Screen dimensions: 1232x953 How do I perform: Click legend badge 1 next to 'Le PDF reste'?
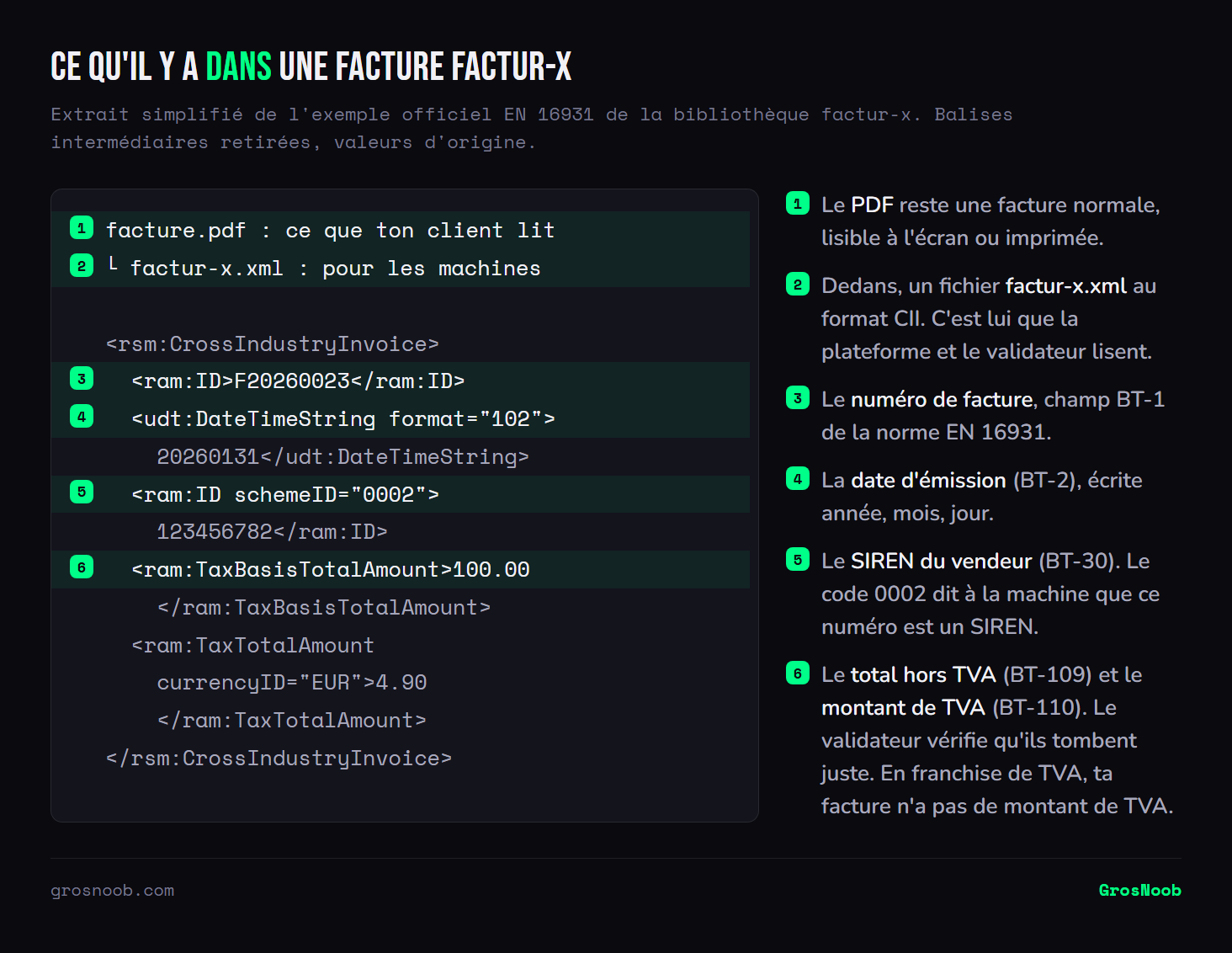pos(798,203)
